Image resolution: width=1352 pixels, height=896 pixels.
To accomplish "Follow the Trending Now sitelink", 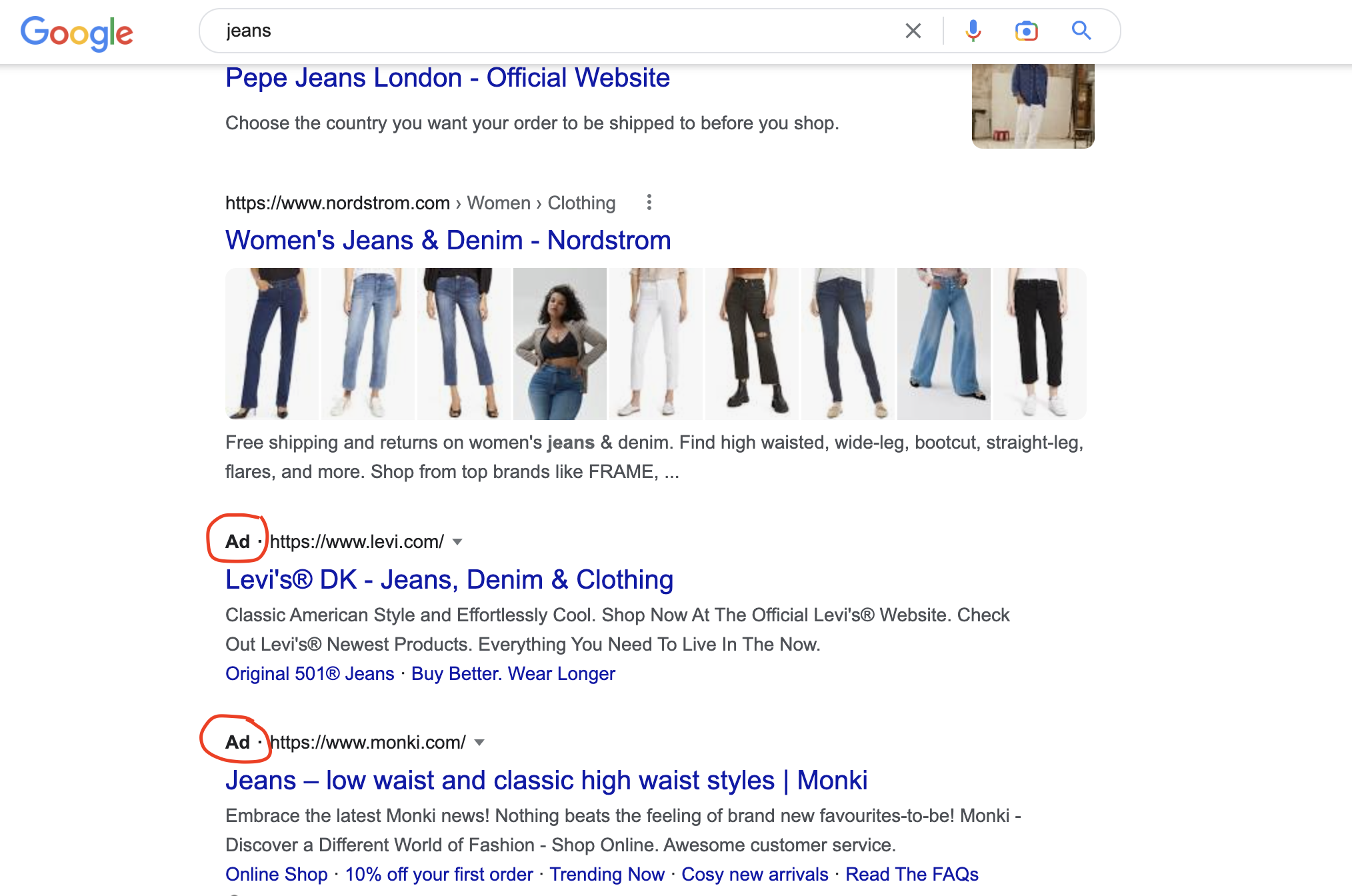I will point(607,874).
